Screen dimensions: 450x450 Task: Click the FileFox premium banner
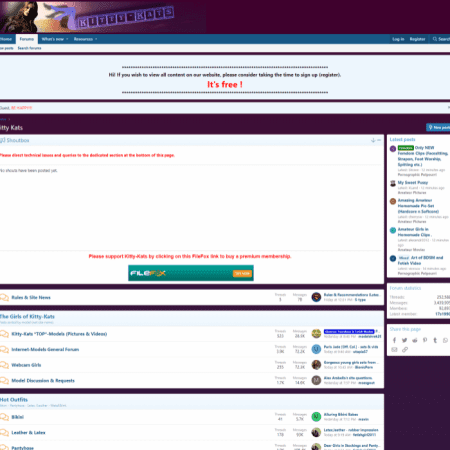(191, 273)
